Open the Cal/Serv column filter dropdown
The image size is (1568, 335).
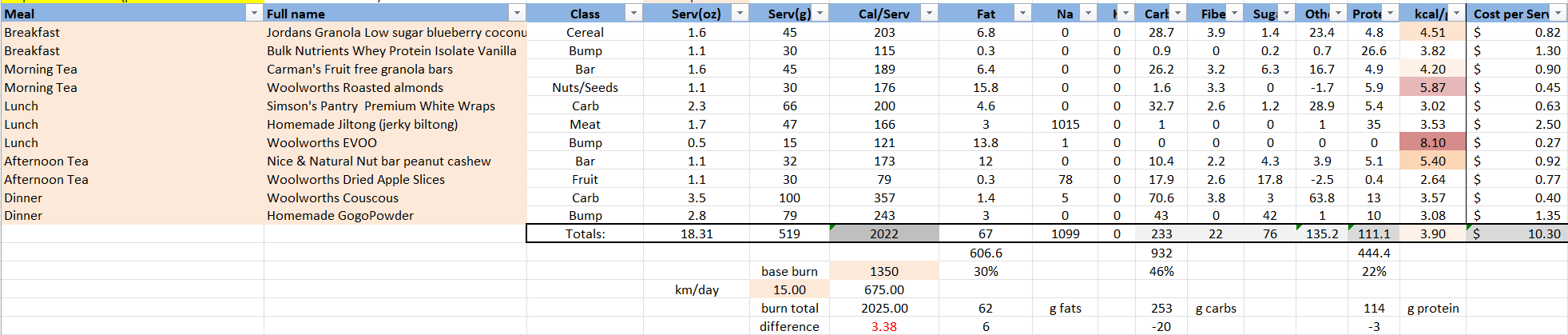tap(929, 14)
